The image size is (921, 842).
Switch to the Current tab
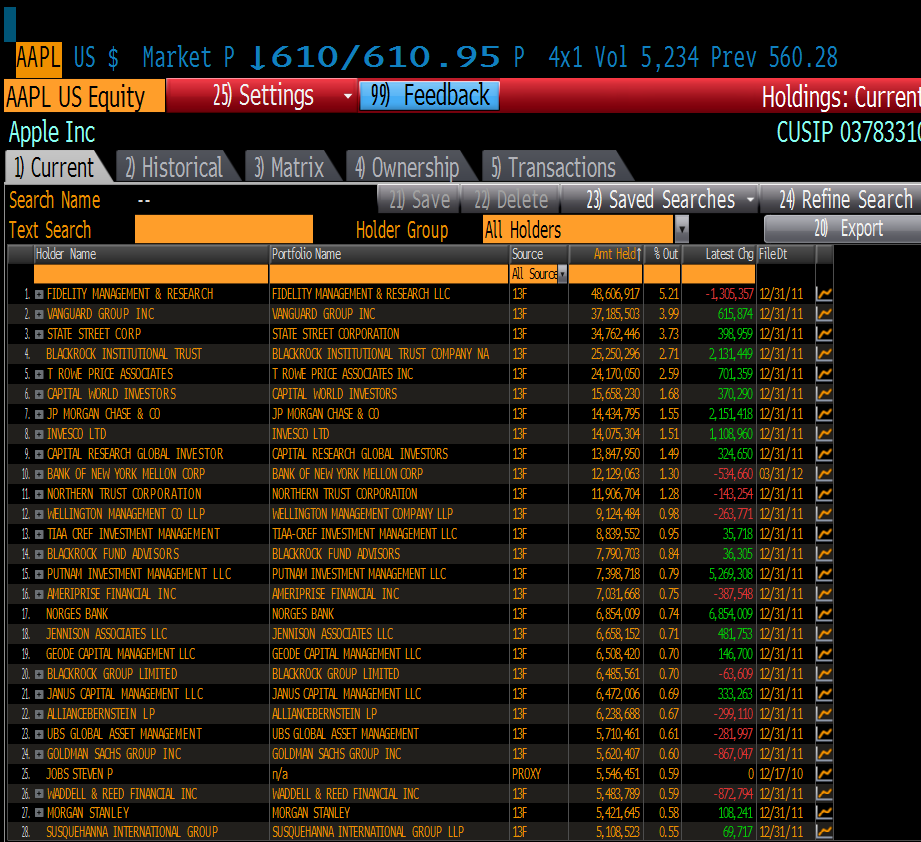[54, 168]
